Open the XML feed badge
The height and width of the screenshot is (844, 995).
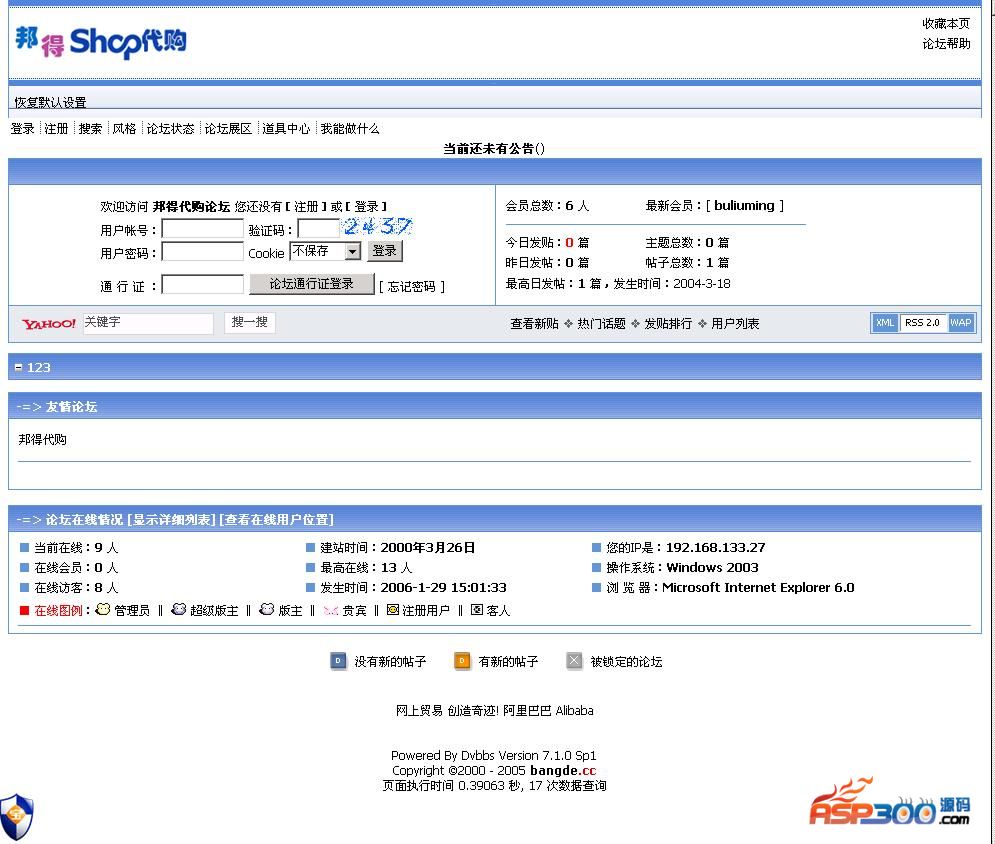885,323
